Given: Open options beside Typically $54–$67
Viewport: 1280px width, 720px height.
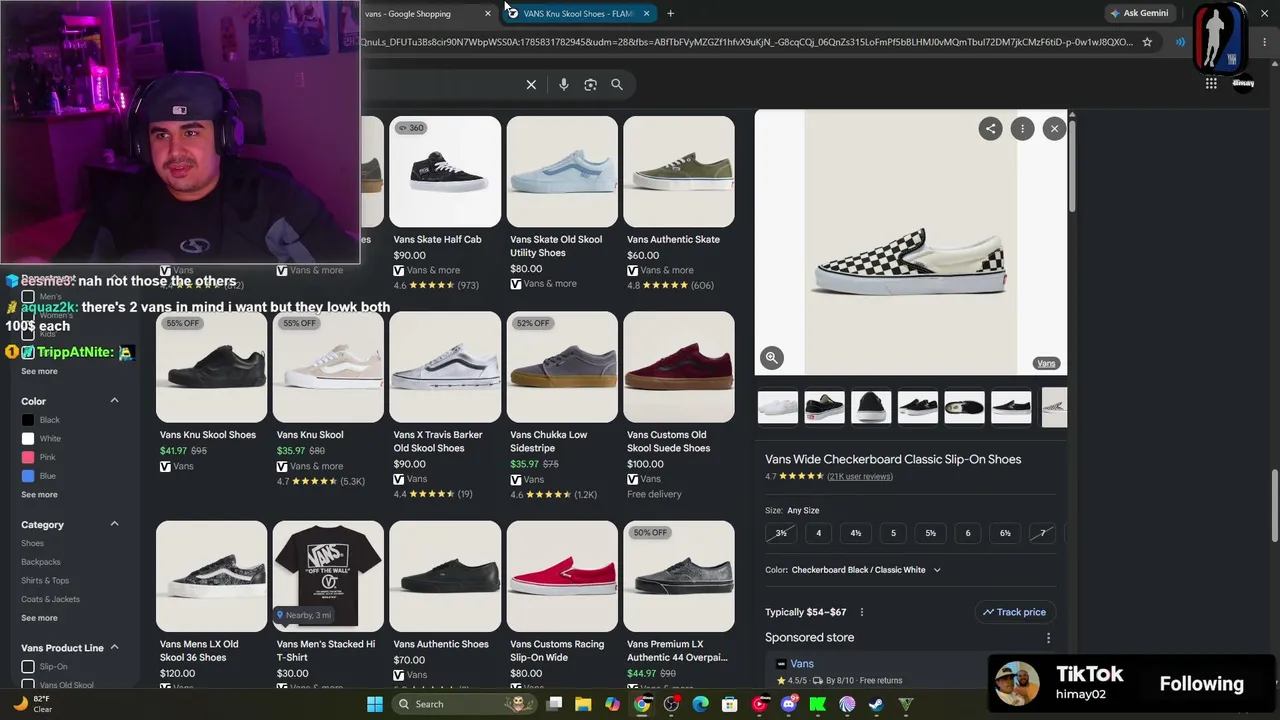Looking at the screenshot, I should tap(861, 612).
